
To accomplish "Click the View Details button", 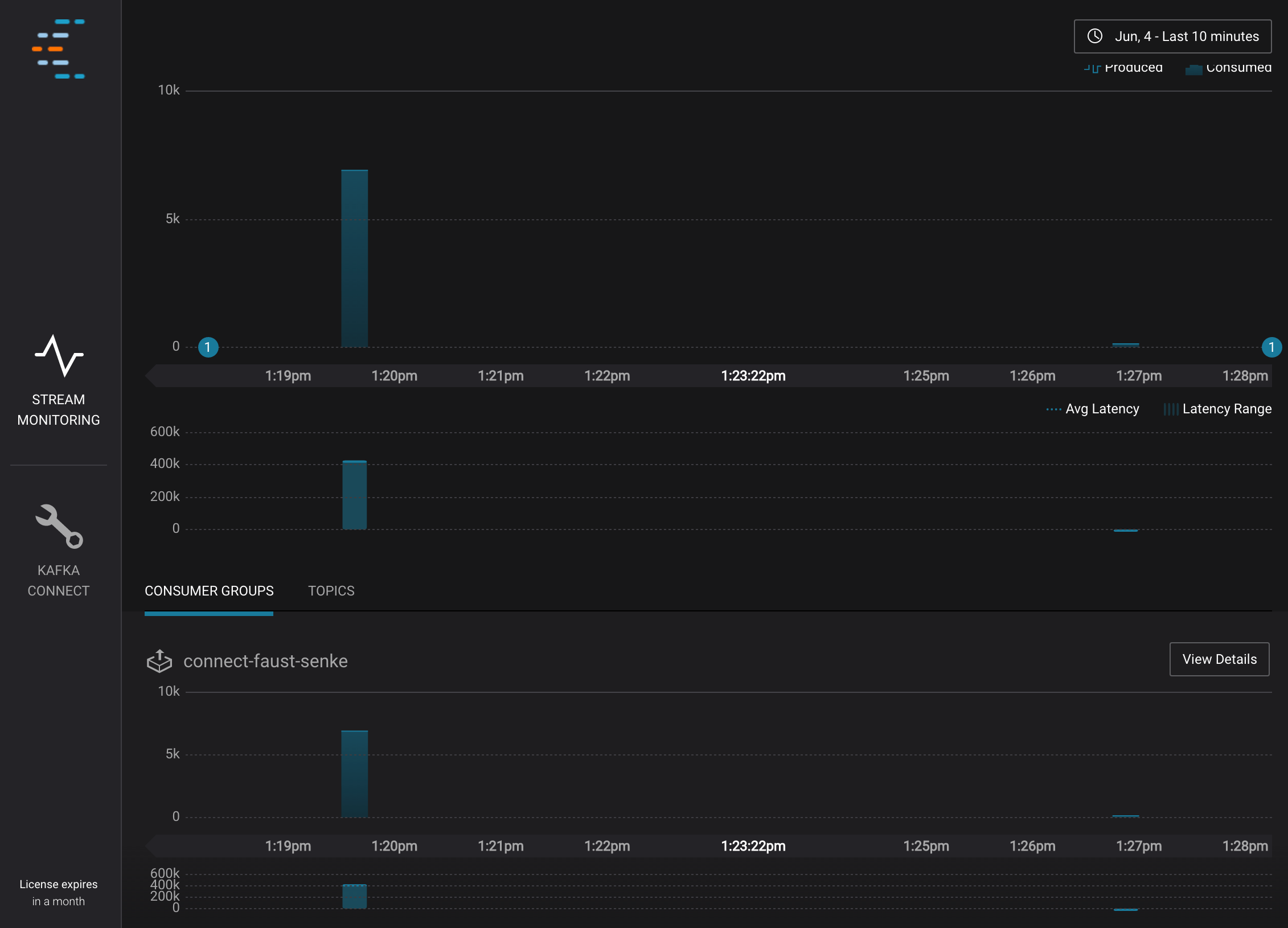I will coord(1219,659).
